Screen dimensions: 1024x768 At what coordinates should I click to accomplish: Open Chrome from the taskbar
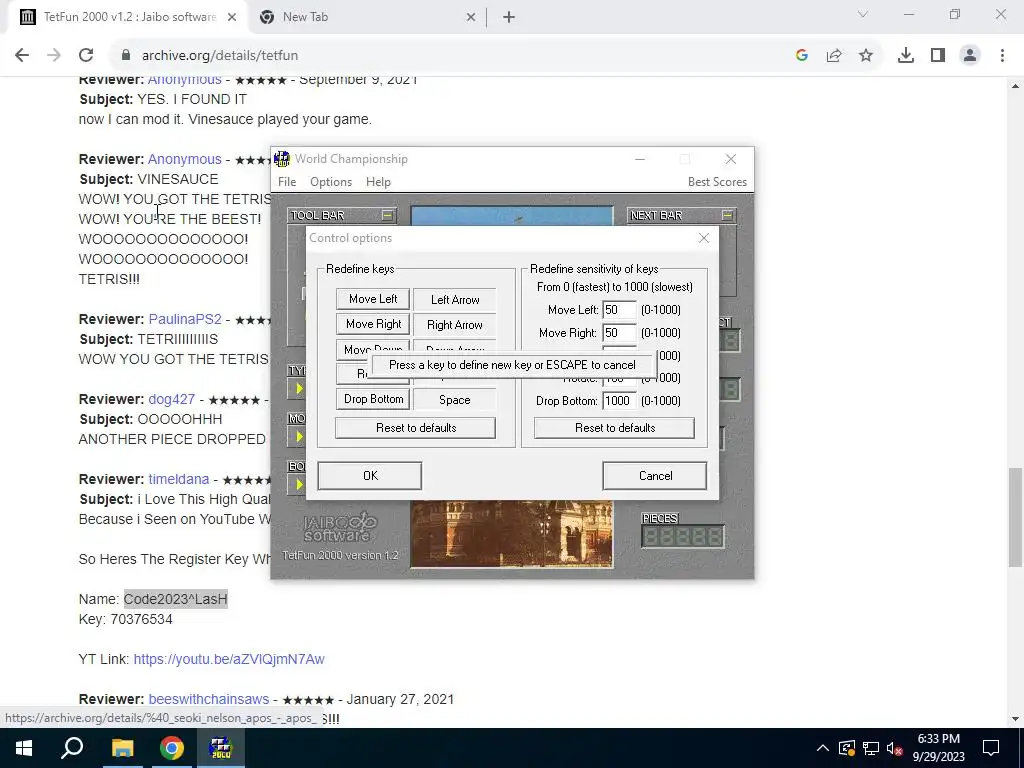[172, 748]
